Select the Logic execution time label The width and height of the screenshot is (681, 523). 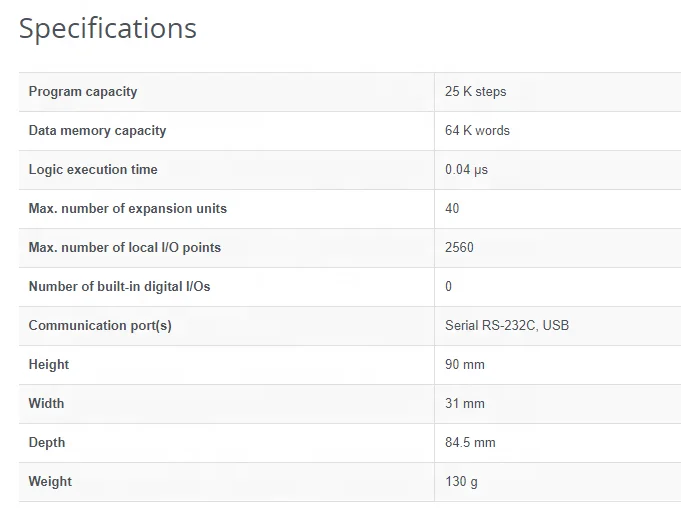click(93, 170)
